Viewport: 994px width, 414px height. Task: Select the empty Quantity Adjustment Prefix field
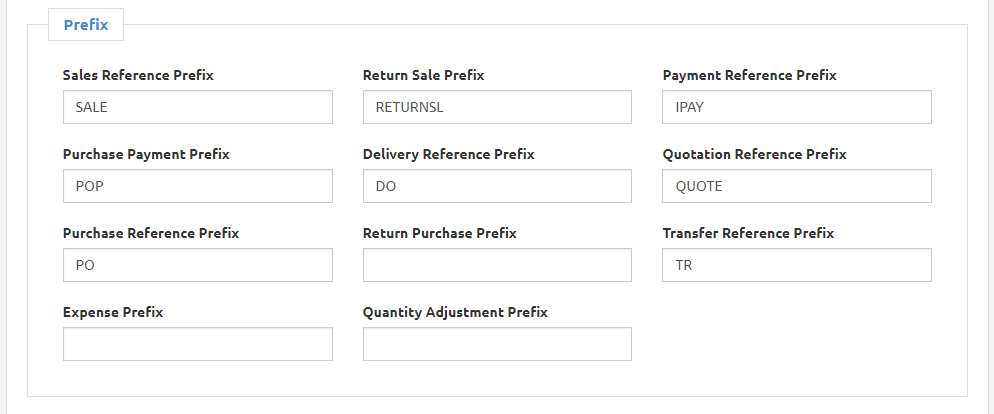tap(497, 344)
